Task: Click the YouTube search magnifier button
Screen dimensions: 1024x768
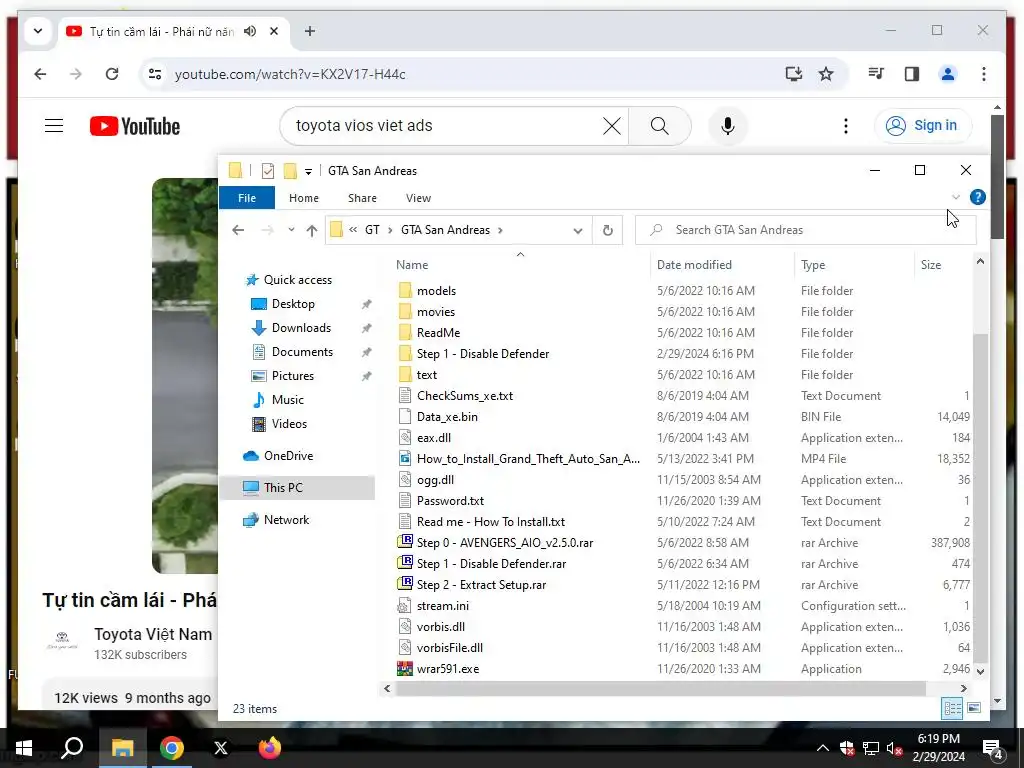Action: click(x=660, y=125)
